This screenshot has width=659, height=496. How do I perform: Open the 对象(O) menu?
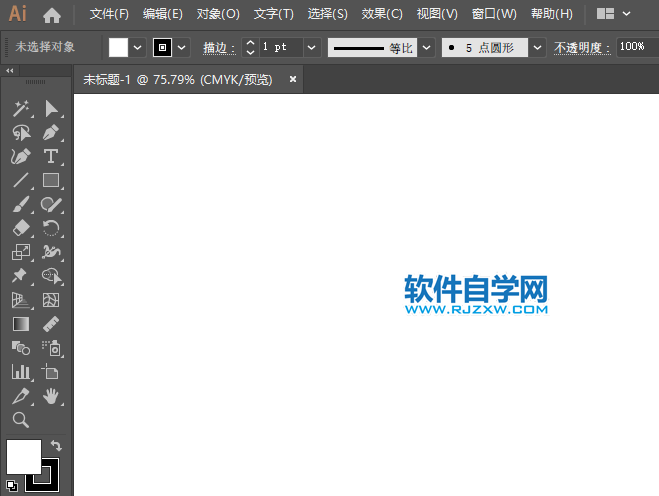pos(218,14)
